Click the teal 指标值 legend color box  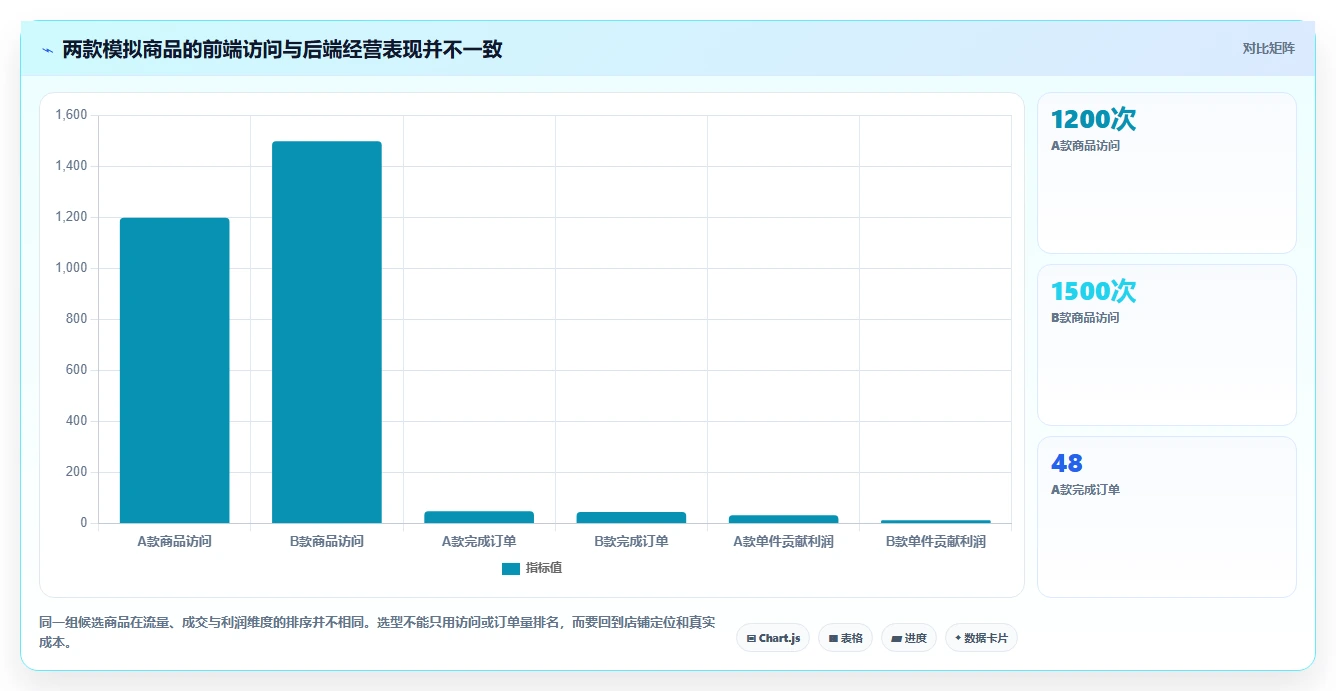(x=511, y=568)
